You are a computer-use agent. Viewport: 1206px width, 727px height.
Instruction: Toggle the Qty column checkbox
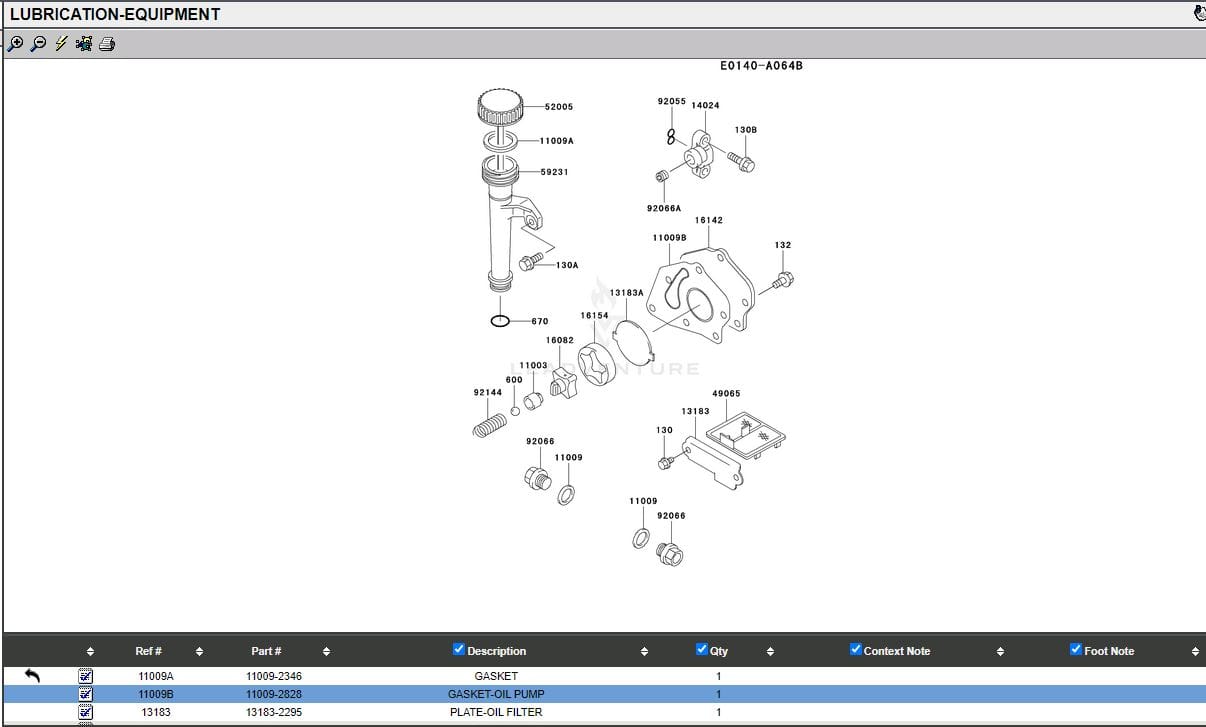pos(702,650)
